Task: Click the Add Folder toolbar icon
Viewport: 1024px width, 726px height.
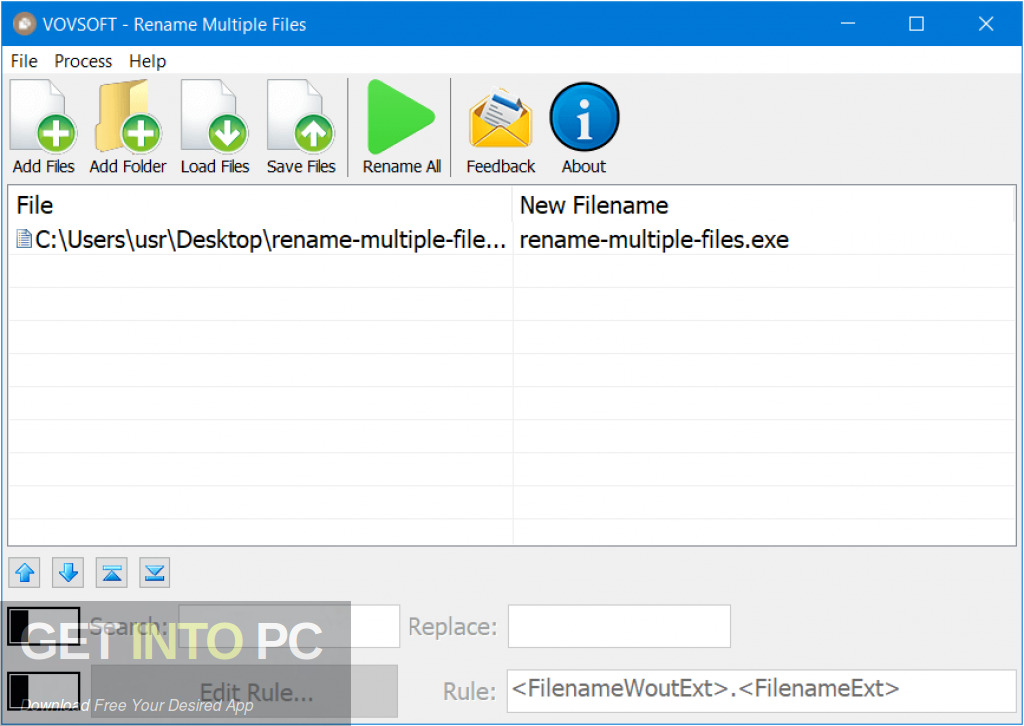Action: pos(128,127)
